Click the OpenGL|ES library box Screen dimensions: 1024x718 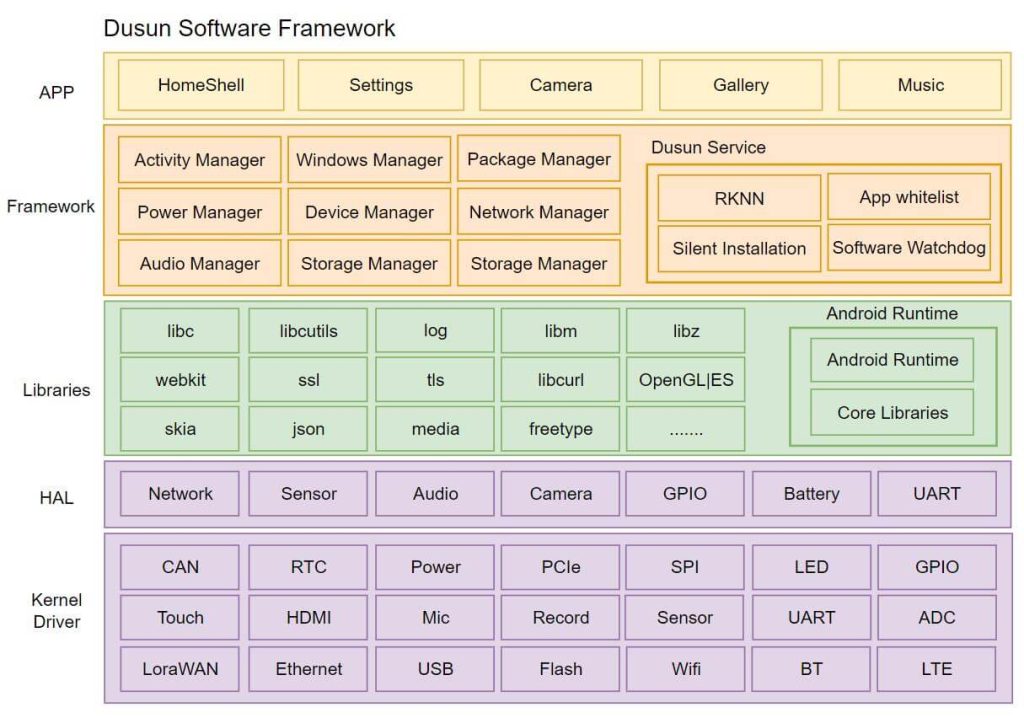(686, 380)
